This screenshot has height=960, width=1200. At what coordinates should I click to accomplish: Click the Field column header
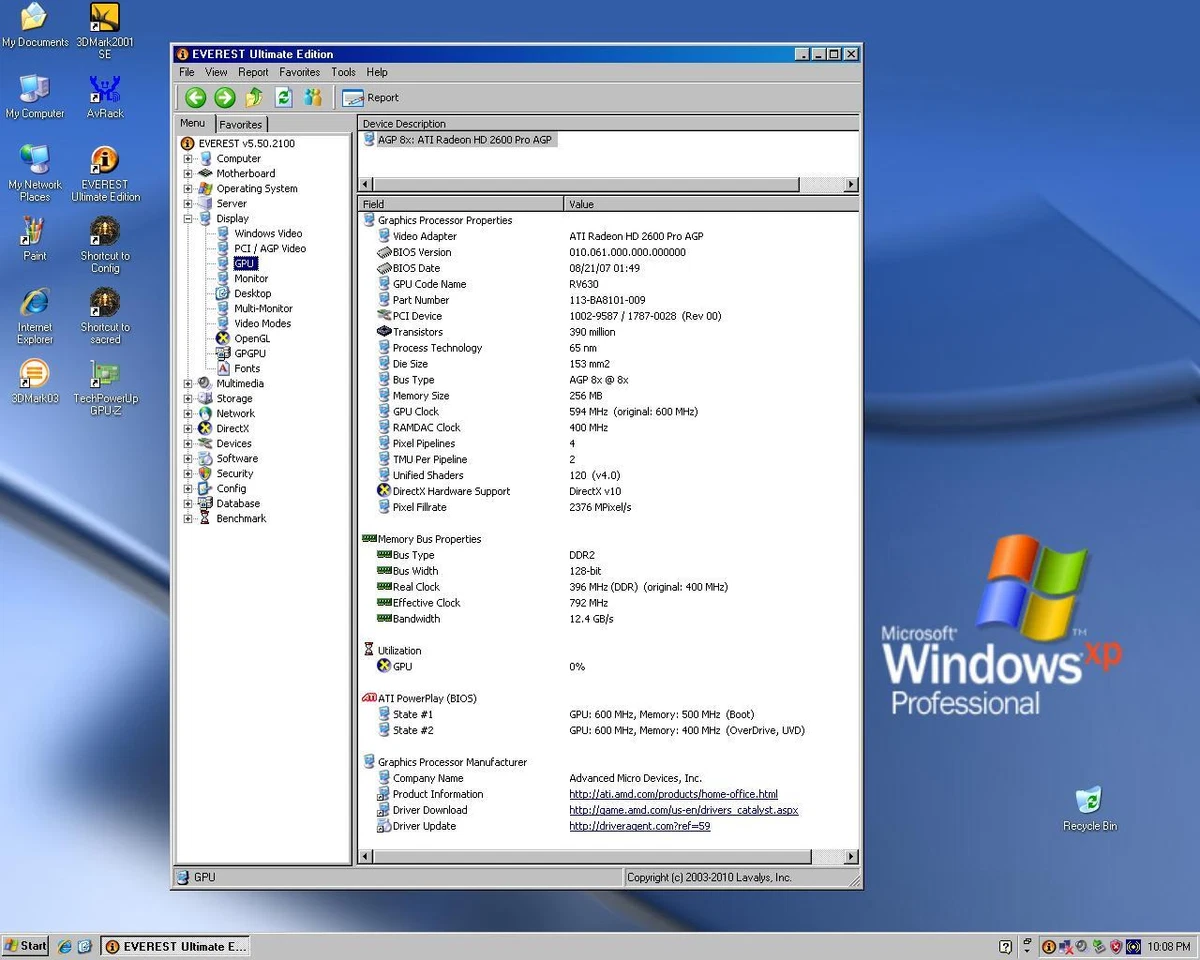(x=461, y=204)
